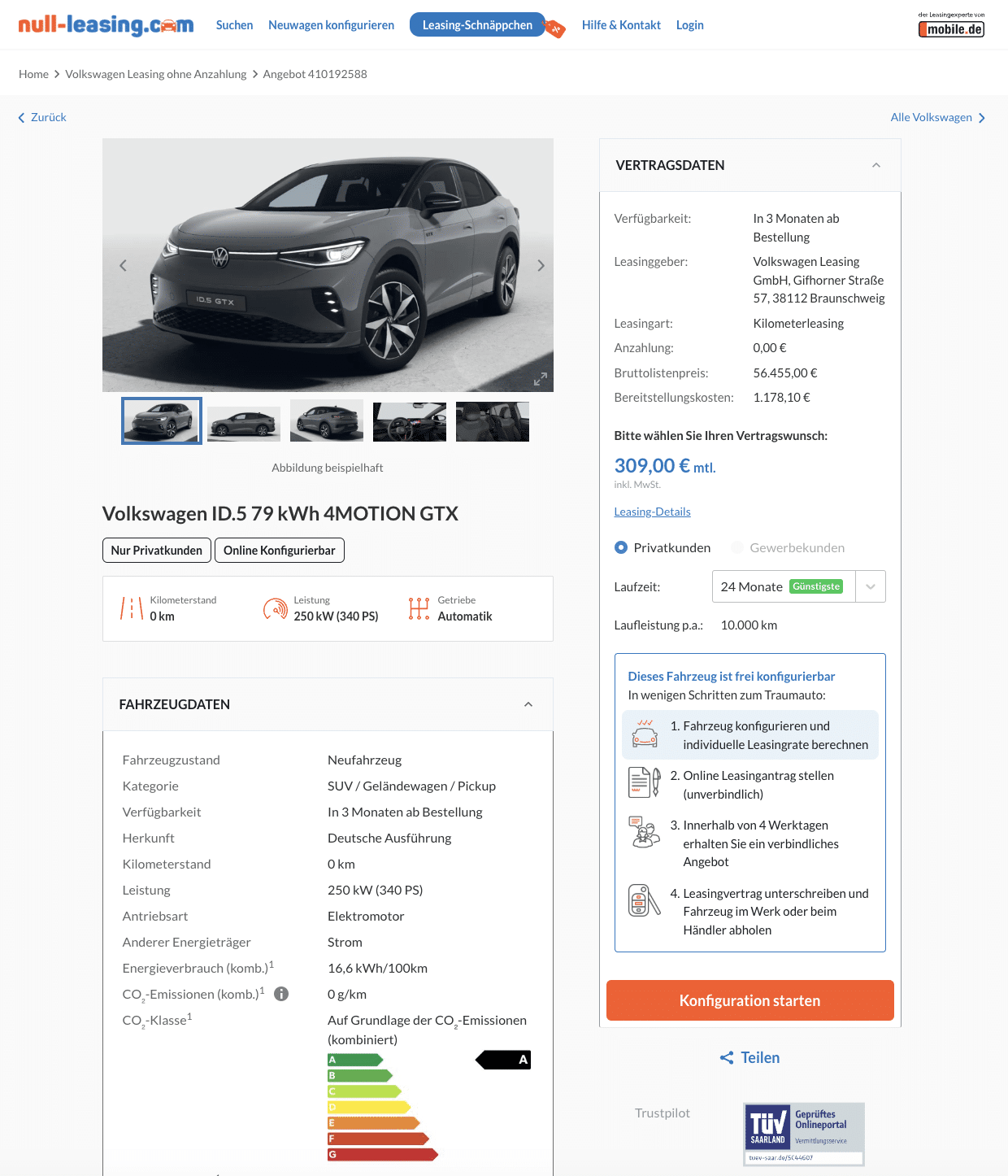The height and width of the screenshot is (1176, 1008).
Task: Open the Suchen menu item
Action: [x=234, y=25]
